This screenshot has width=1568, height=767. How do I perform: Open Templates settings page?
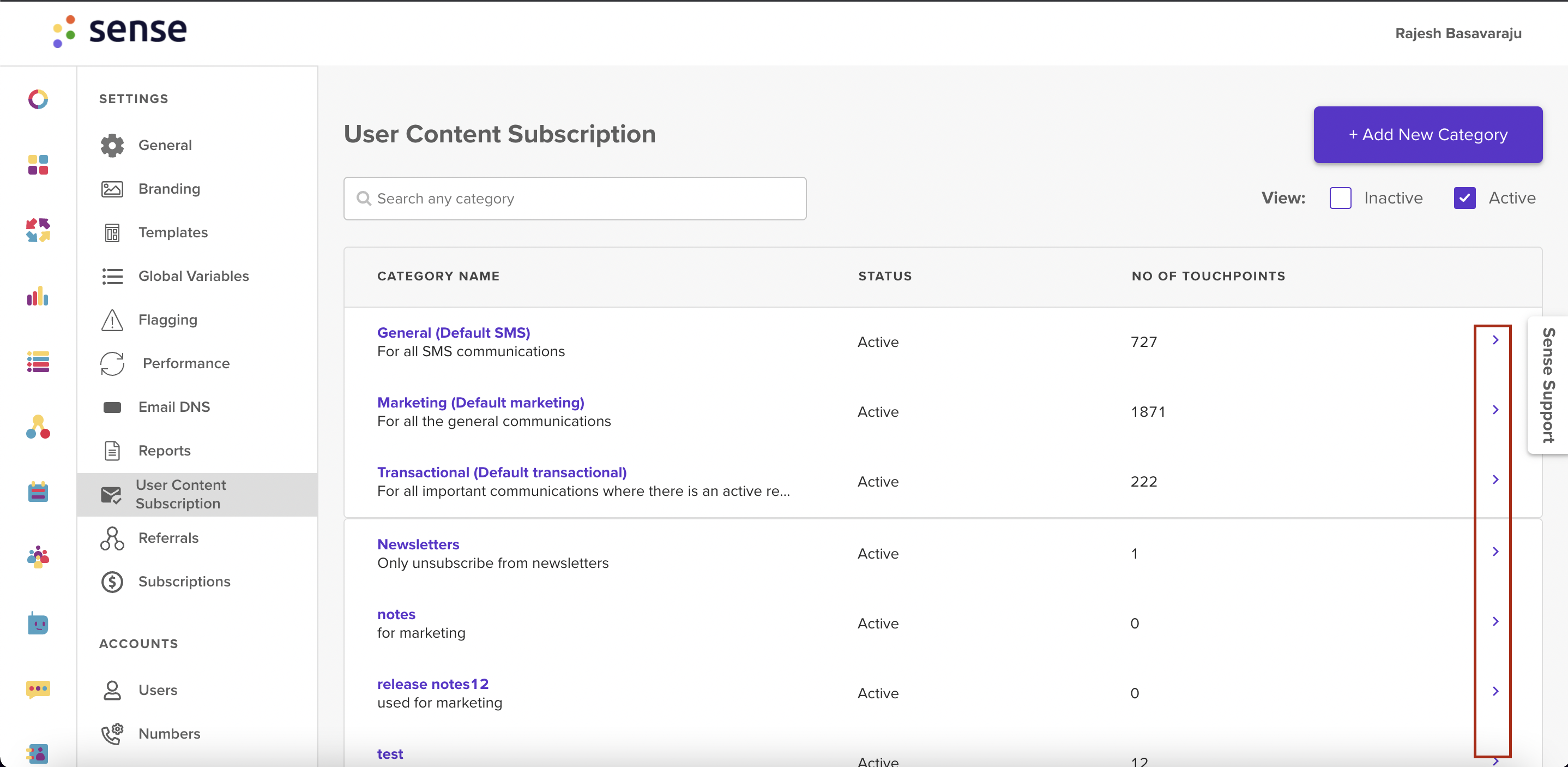click(197, 233)
